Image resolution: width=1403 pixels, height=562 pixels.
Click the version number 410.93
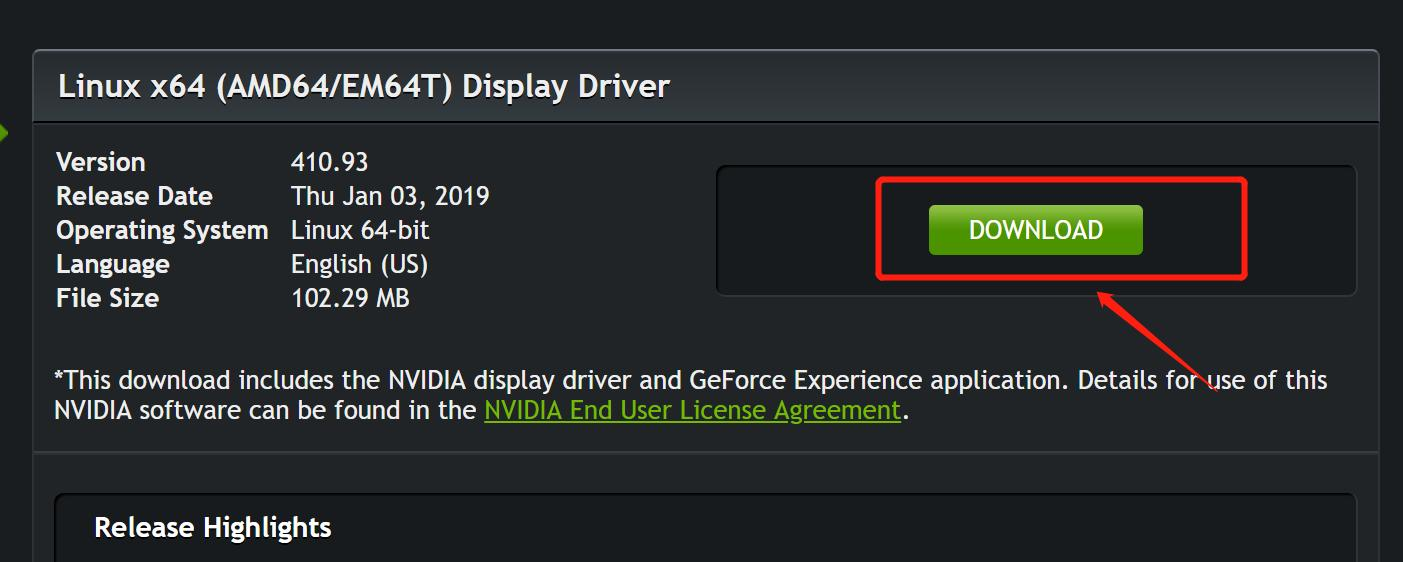tap(330, 162)
